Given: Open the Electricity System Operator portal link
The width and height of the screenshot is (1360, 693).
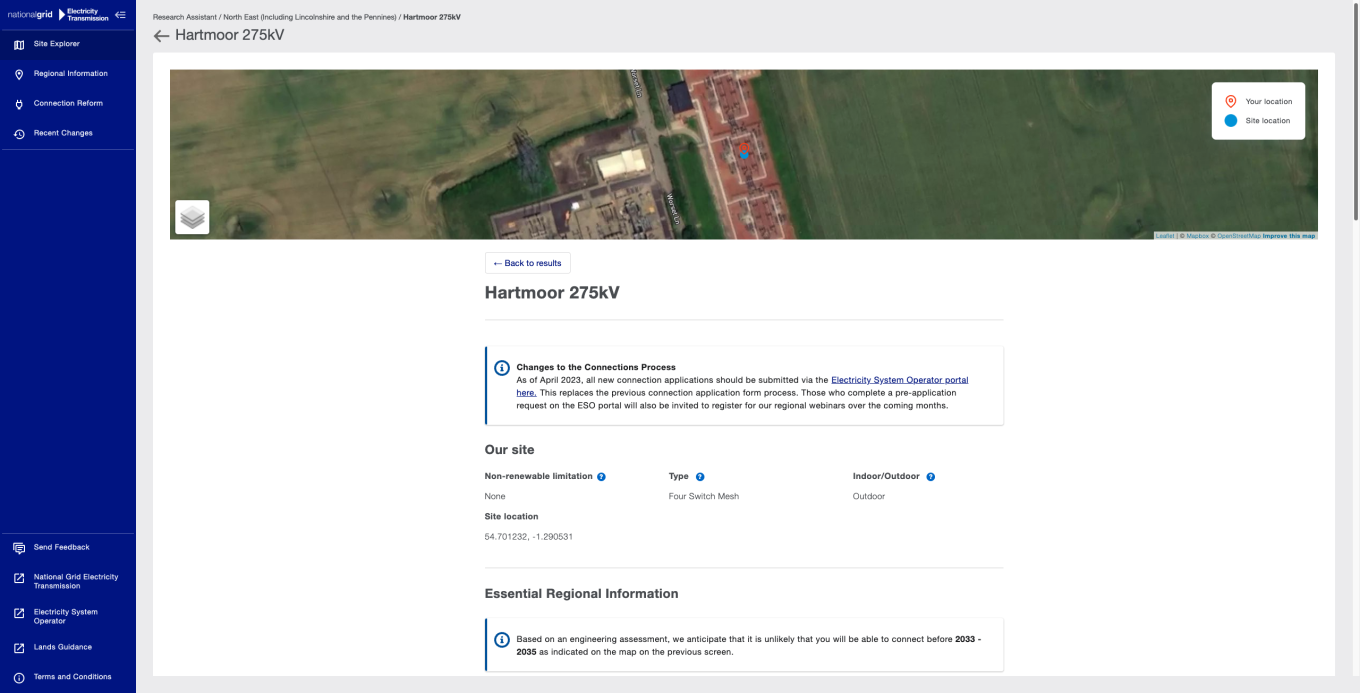Looking at the screenshot, I should coord(899,380).
